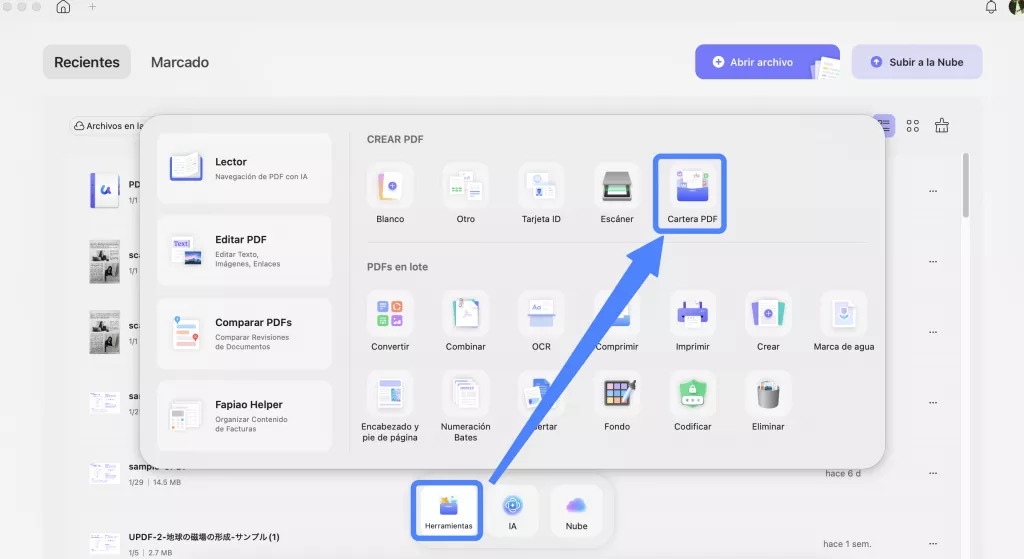Open the IA assistant dock button

pos(513,511)
